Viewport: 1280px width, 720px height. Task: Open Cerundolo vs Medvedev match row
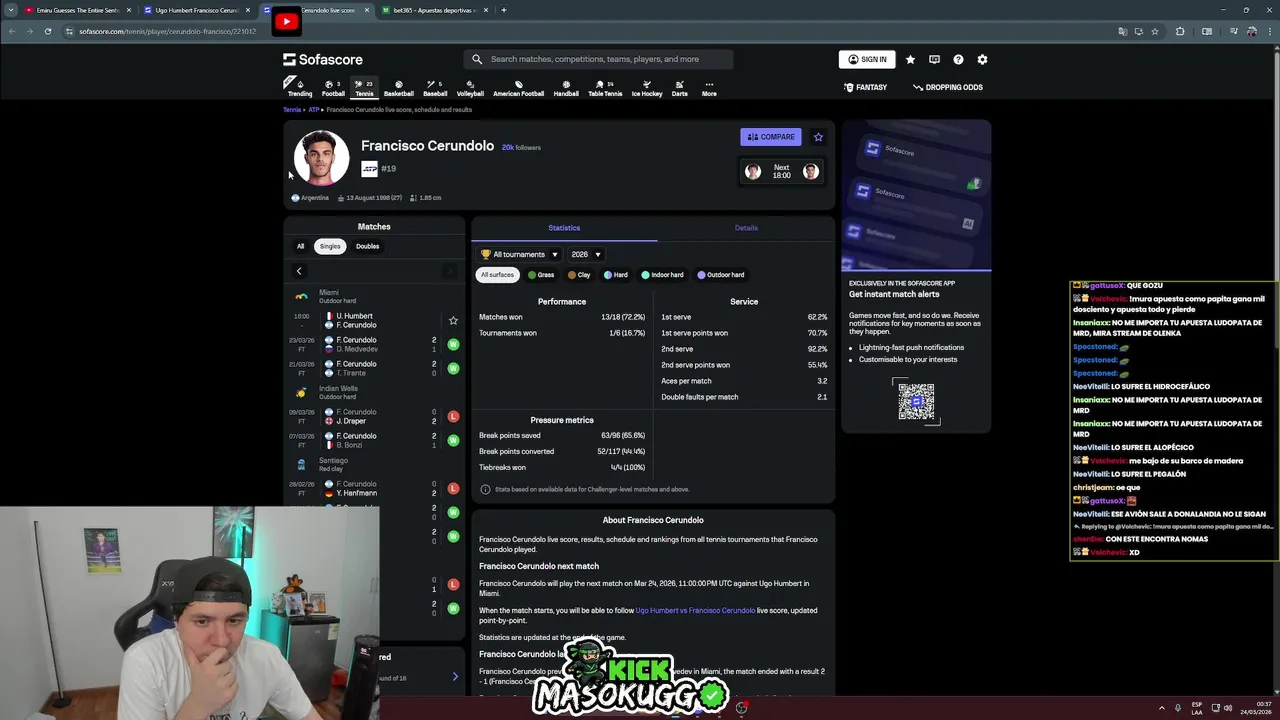(374, 344)
